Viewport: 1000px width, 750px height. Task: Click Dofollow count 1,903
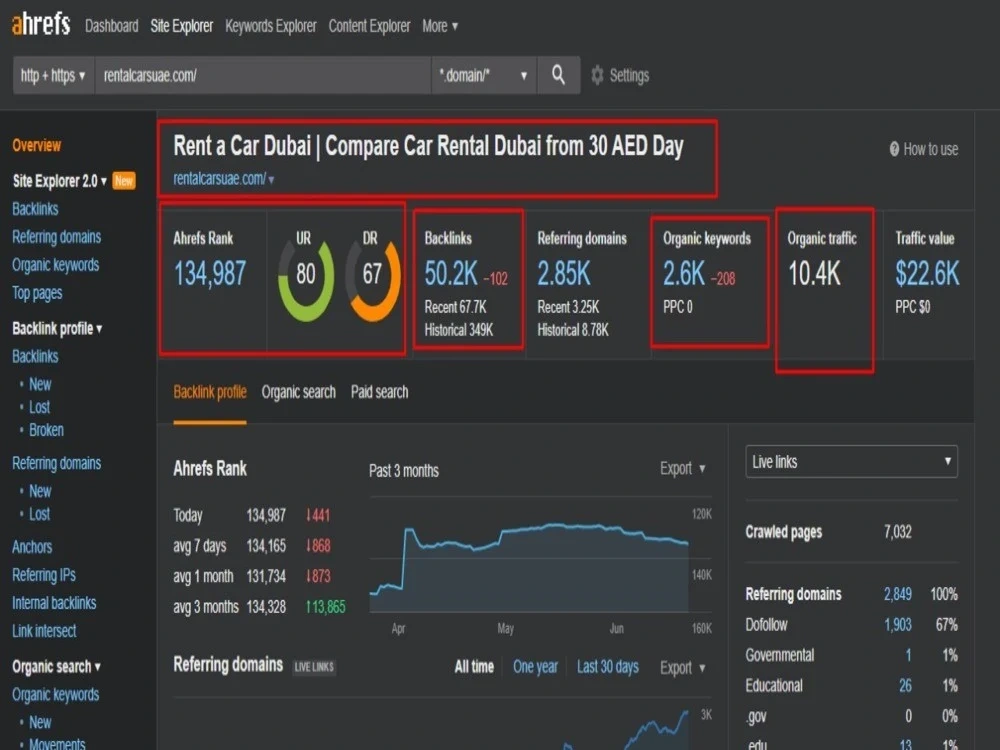pyautogui.click(x=897, y=625)
